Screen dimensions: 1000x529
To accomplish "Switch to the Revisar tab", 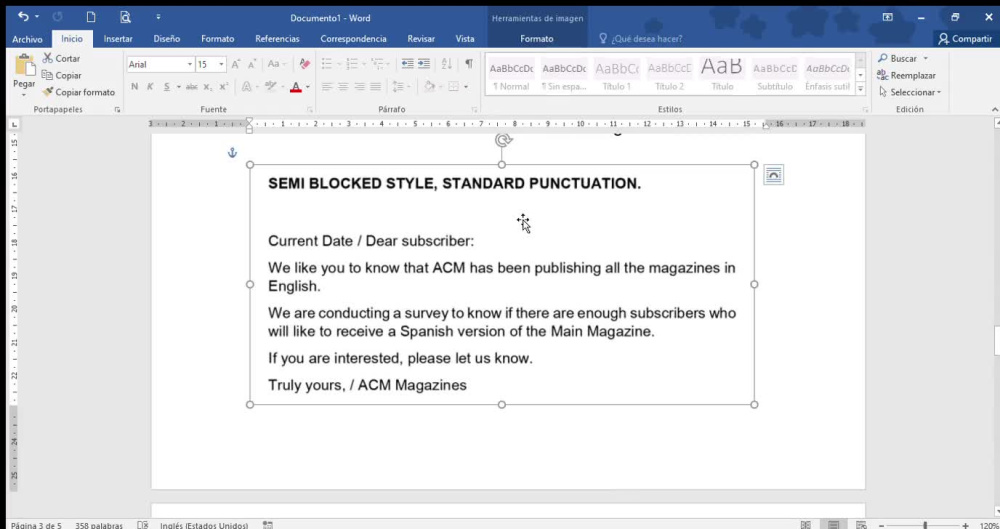I will 421,39.
